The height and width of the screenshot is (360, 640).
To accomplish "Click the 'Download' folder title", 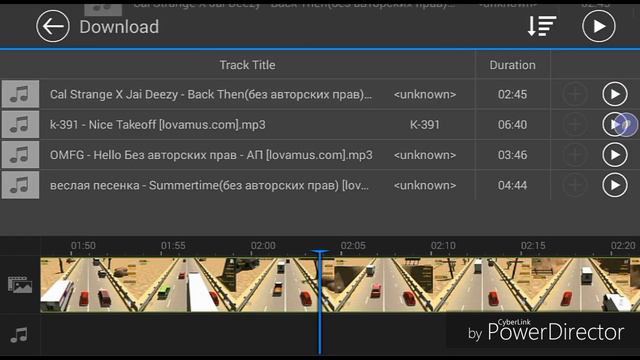I will point(119,27).
